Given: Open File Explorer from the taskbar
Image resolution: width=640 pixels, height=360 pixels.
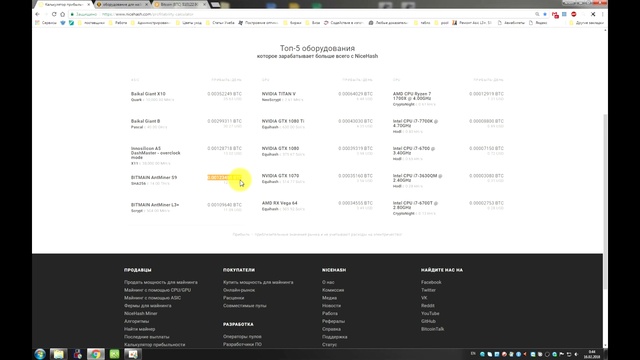Looking at the screenshot, I should tap(58, 354).
